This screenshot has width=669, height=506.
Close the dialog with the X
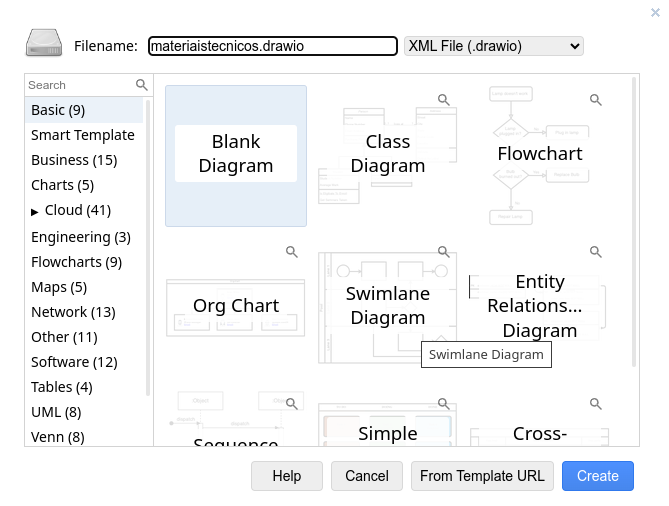(655, 12)
